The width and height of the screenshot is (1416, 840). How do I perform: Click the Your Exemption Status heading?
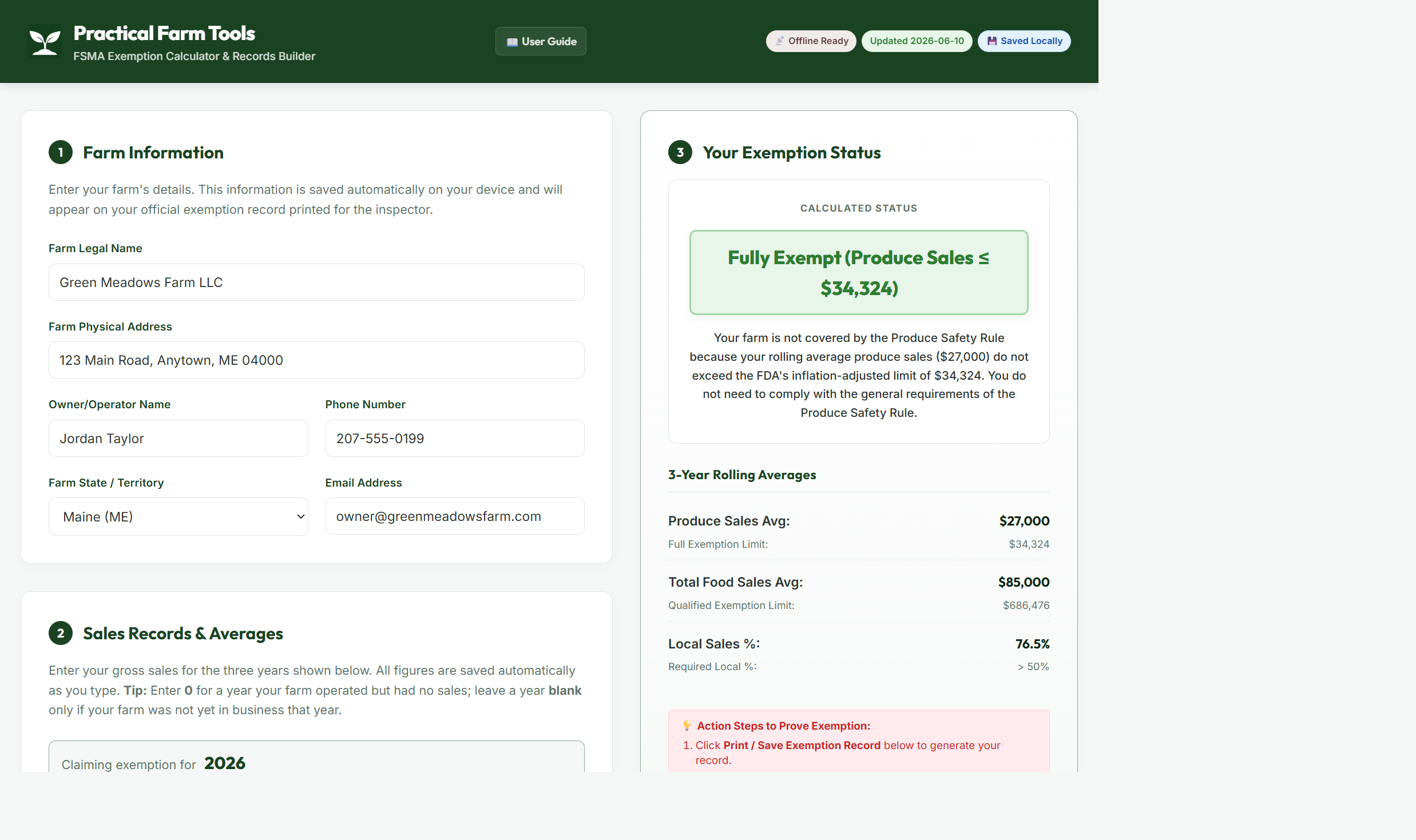(792, 153)
